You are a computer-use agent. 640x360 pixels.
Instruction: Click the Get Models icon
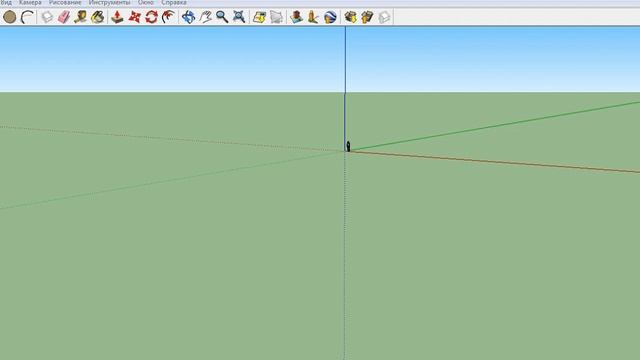coord(350,17)
